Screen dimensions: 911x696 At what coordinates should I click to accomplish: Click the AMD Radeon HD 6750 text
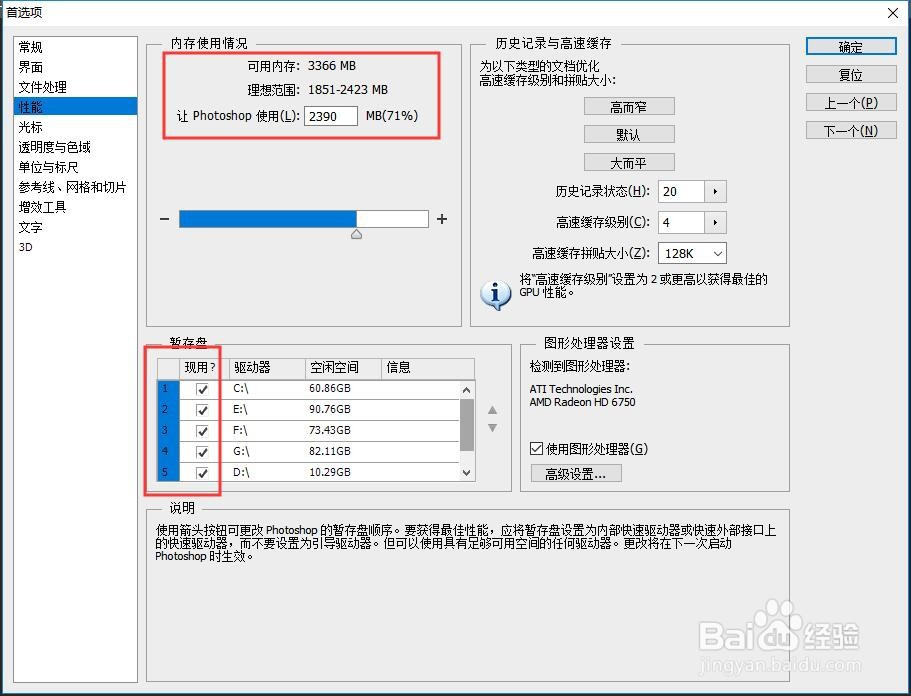(x=582, y=402)
